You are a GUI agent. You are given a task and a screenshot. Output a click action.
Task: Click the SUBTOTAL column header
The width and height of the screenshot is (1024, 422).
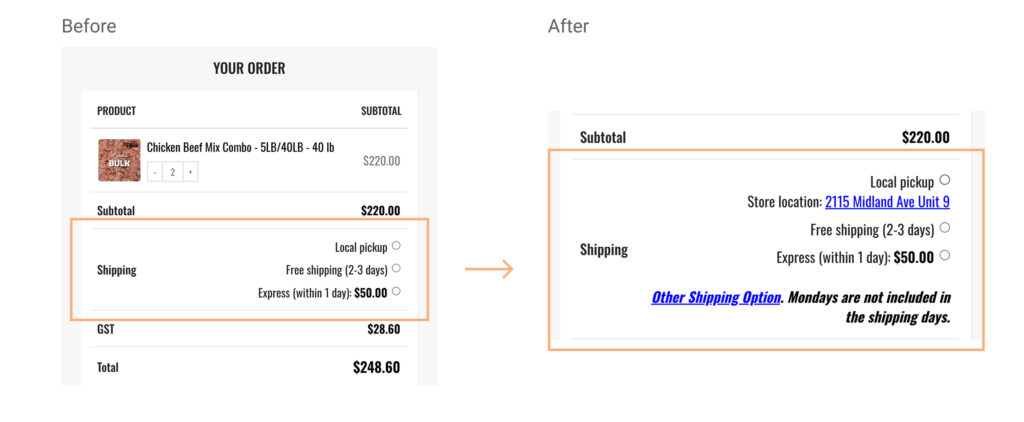pyautogui.click(x=381, y=111)
